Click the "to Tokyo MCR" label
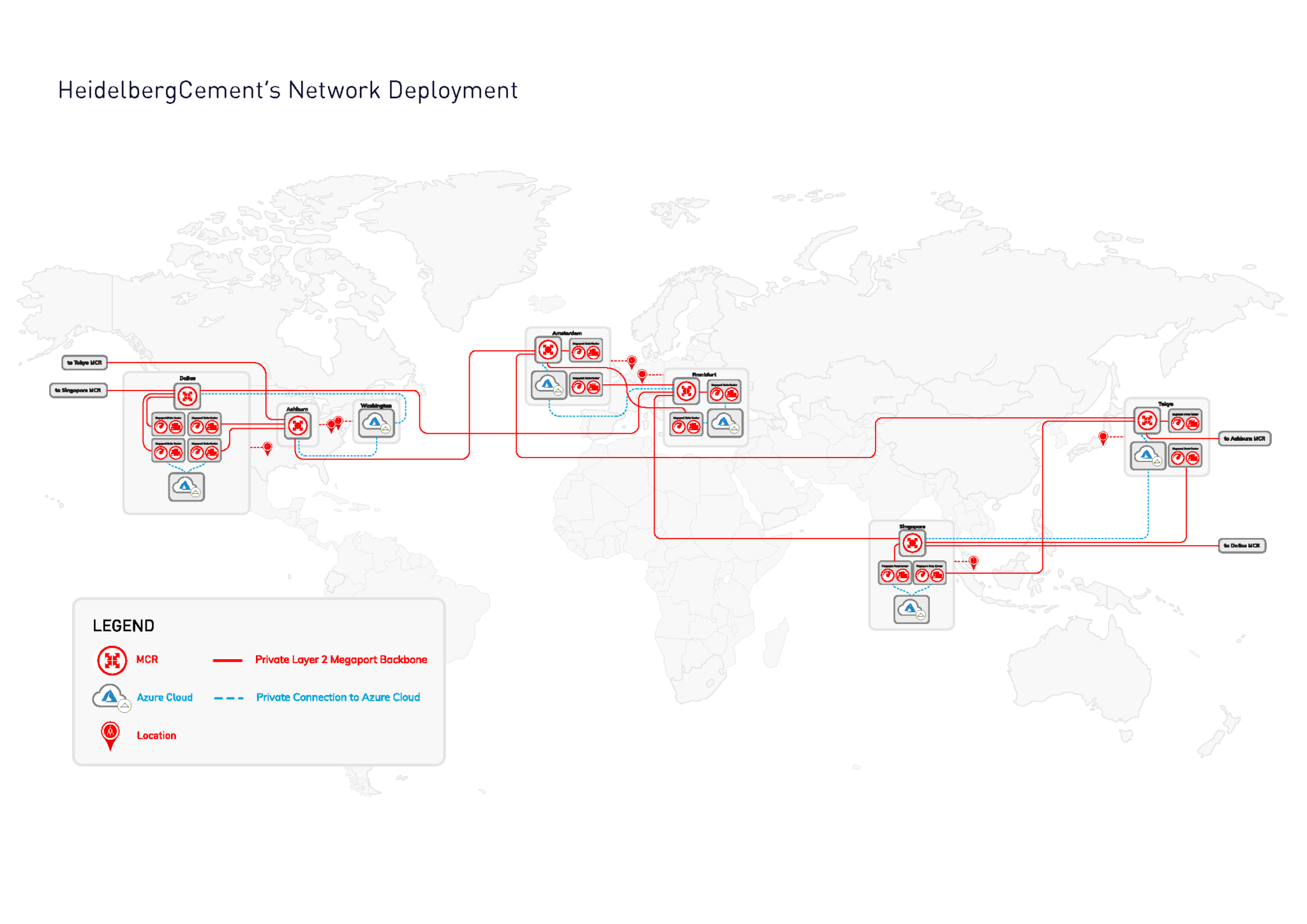 (84, 362)
